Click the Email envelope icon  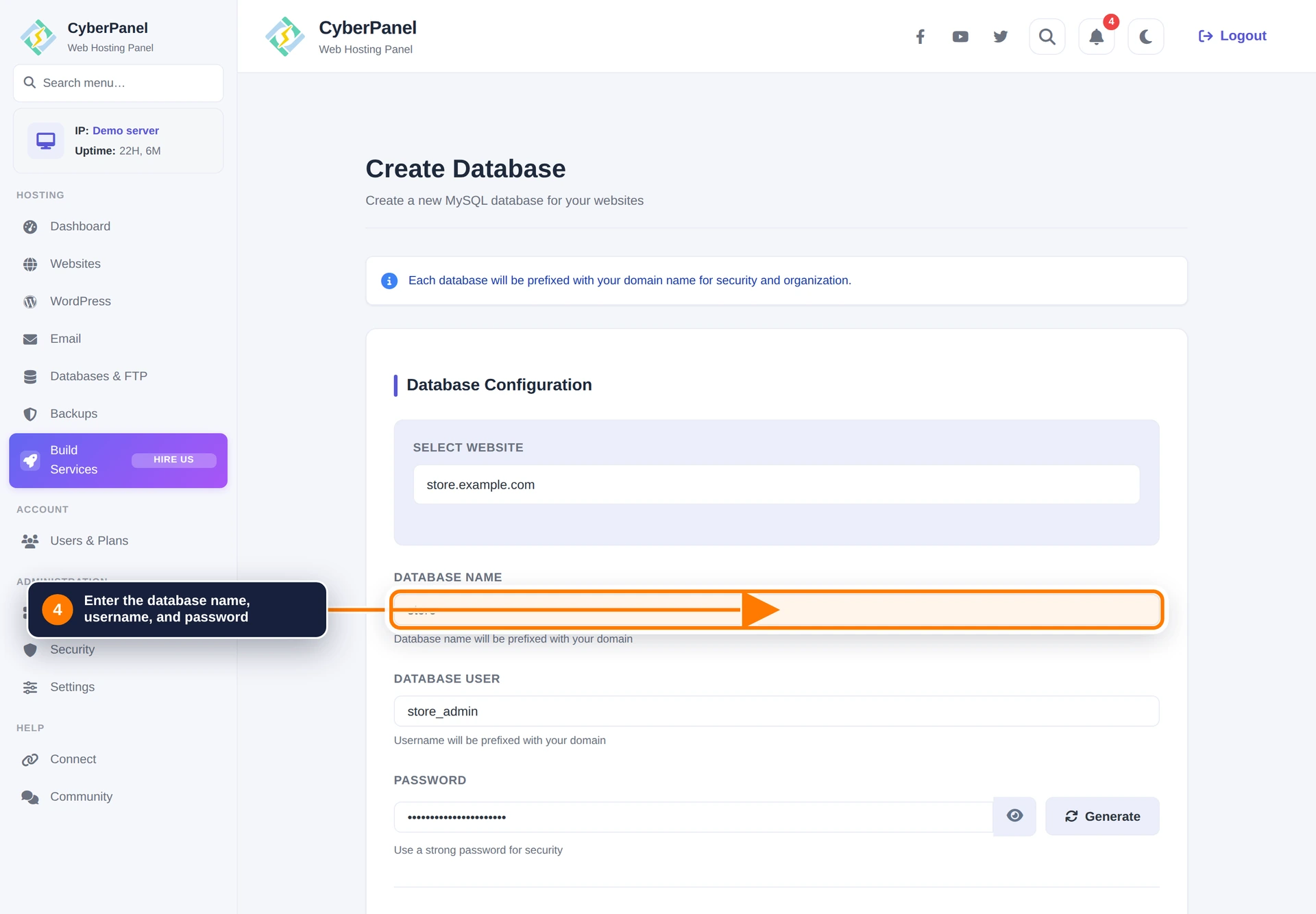coord(30,339)
